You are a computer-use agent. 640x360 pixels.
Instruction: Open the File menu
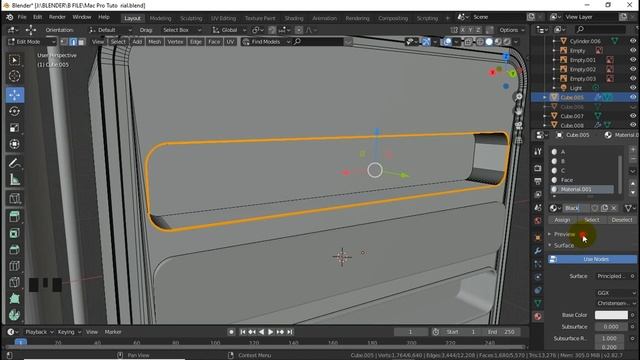coord(22,17)
